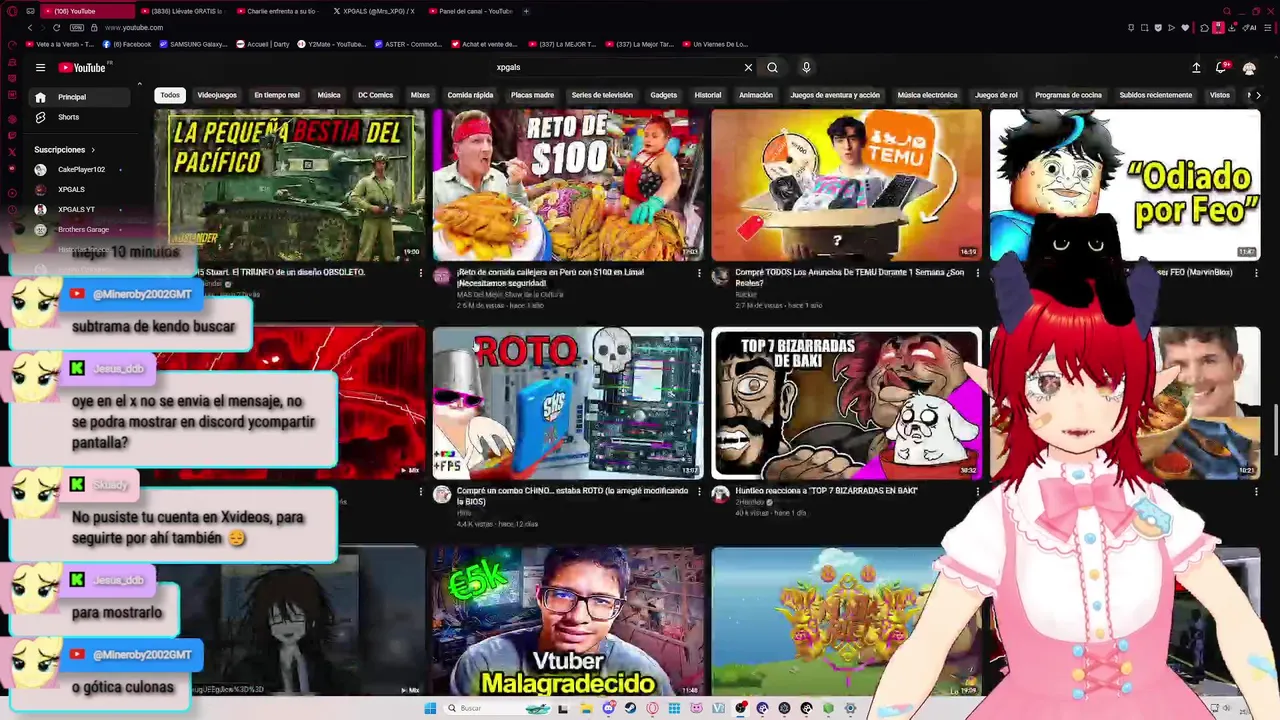The width and height of the screenshot is (1280, 720).
Task: Click the YouTube logo
Action: tap(82, 68)
